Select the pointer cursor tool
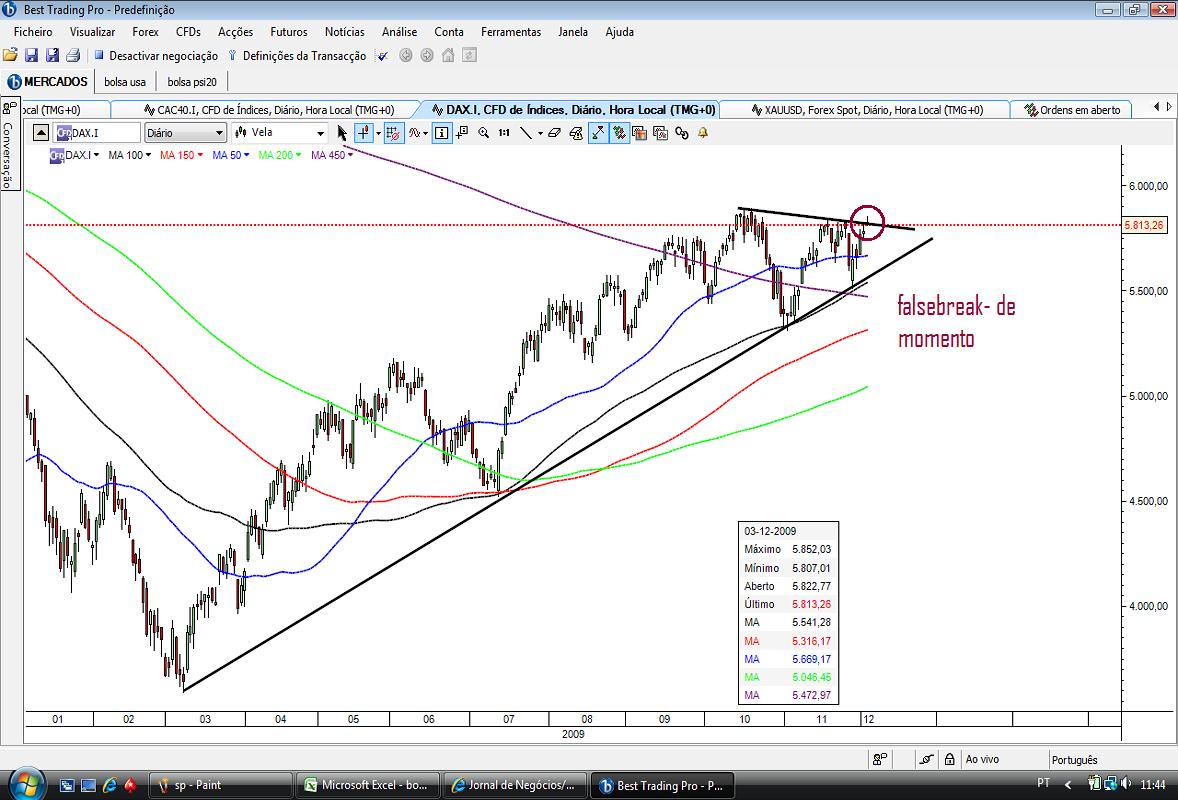The height and width of the screenshot is (800, 1178). pyautogui.click(x=342, y=133)
